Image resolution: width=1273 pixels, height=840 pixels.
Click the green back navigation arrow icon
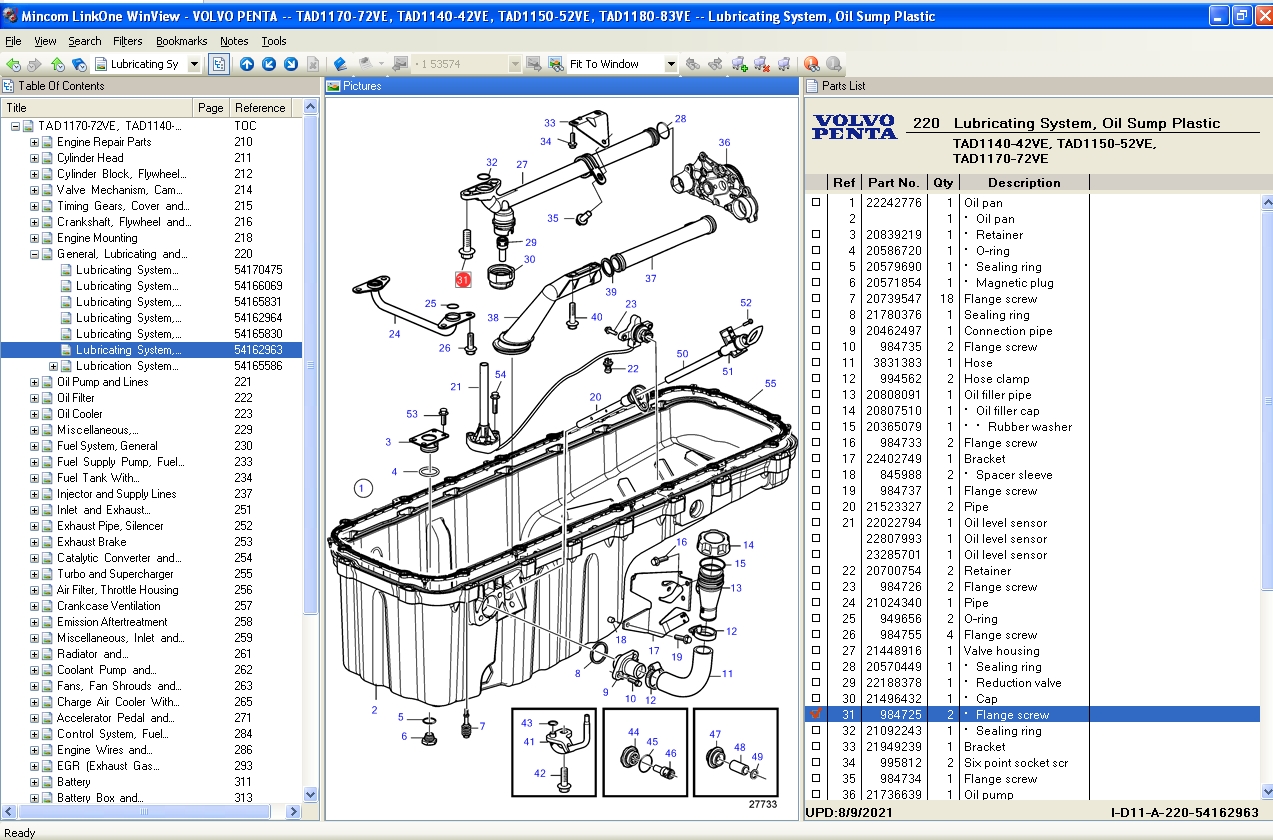[x=13, y=64]
